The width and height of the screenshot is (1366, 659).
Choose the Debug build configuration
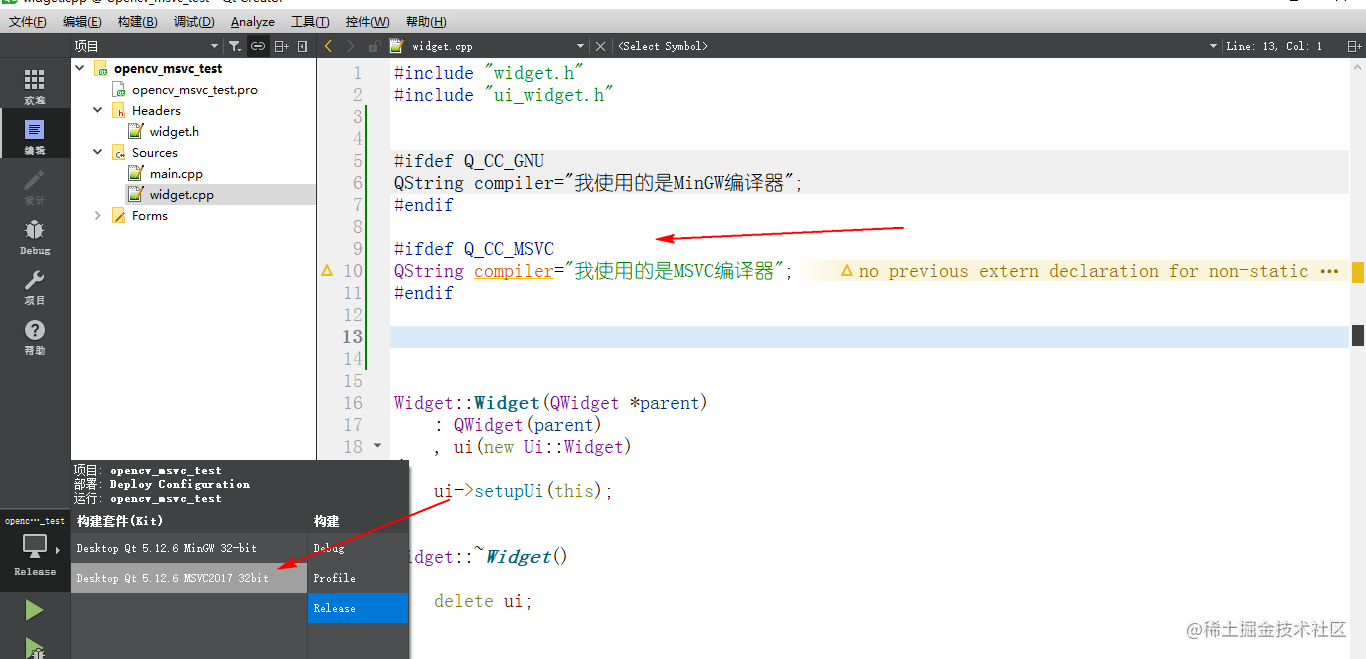tap(358, 548)
